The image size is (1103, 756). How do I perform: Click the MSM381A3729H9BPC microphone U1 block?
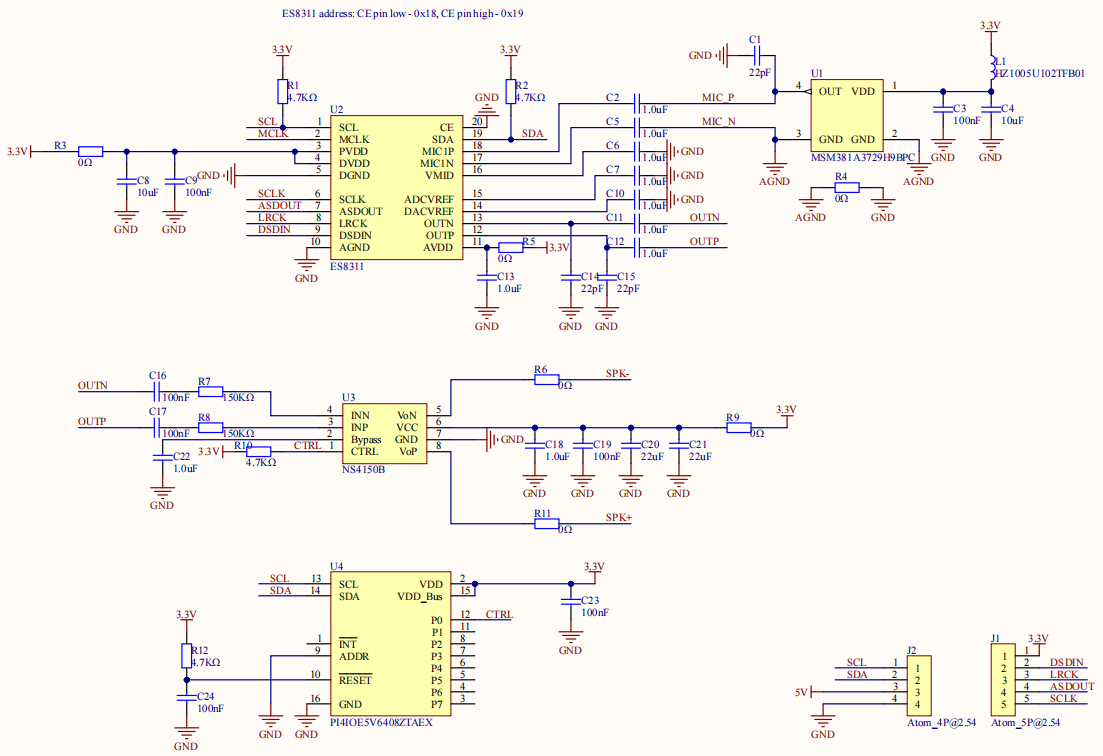(x=847, y=115)
